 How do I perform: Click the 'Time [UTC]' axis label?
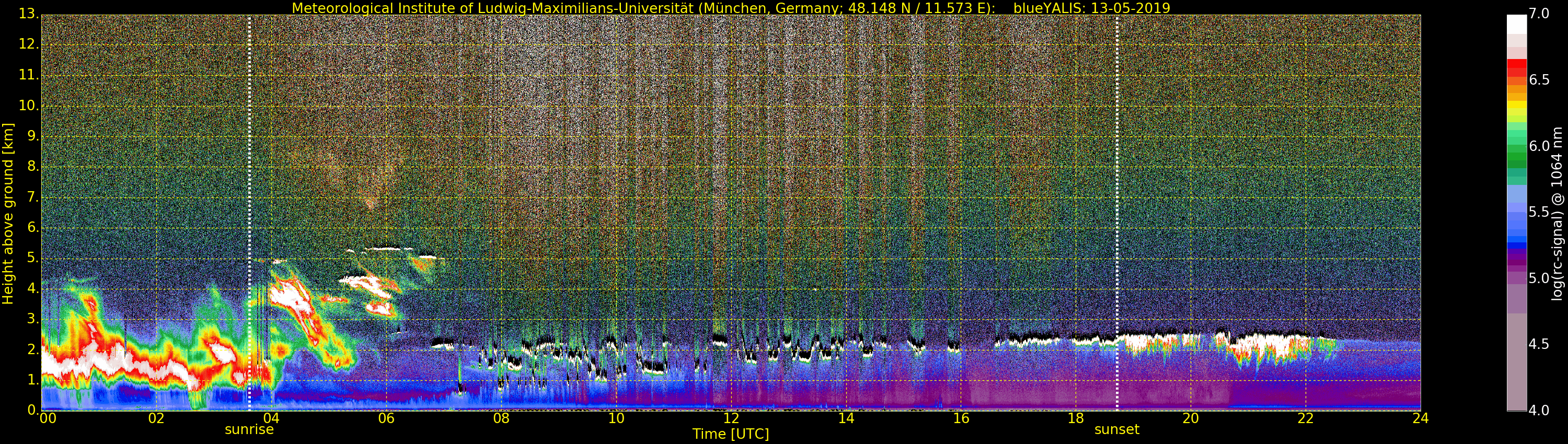click(x=731, y=434)
